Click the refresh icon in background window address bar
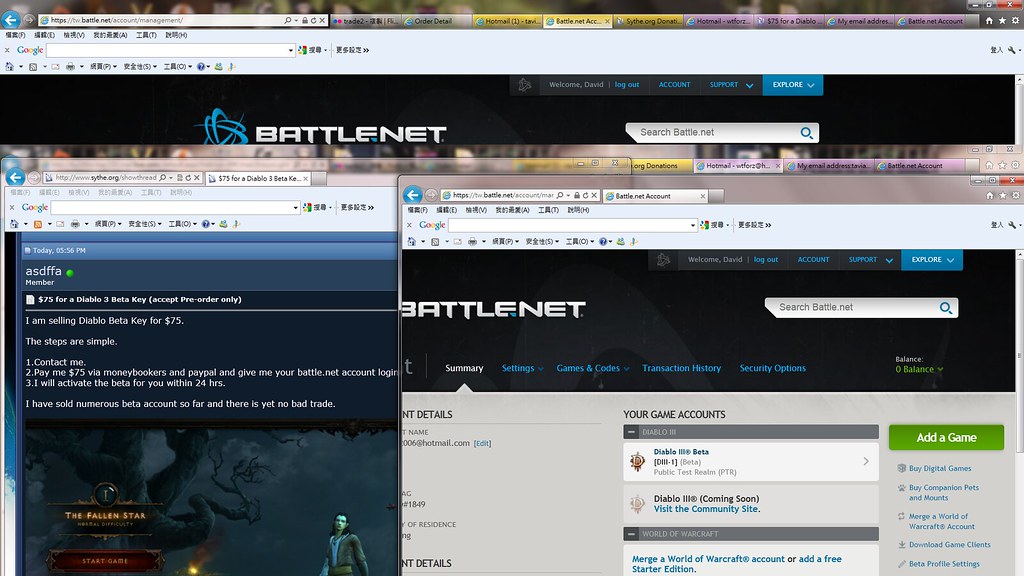1024x576 pixels. [x=313, y=20]
